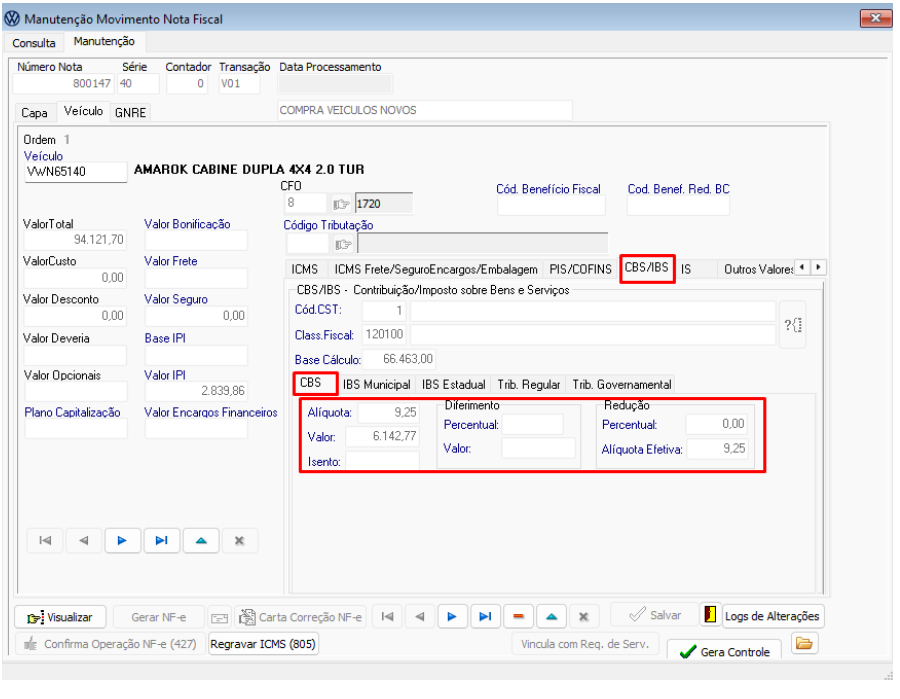Click the vehicle navigator up-arrow edit icon
900x699 pixels.
(200, 540)
